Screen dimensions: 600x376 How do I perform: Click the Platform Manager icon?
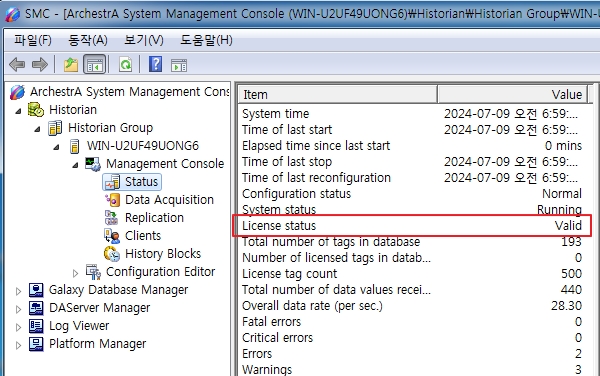(36, 344)
